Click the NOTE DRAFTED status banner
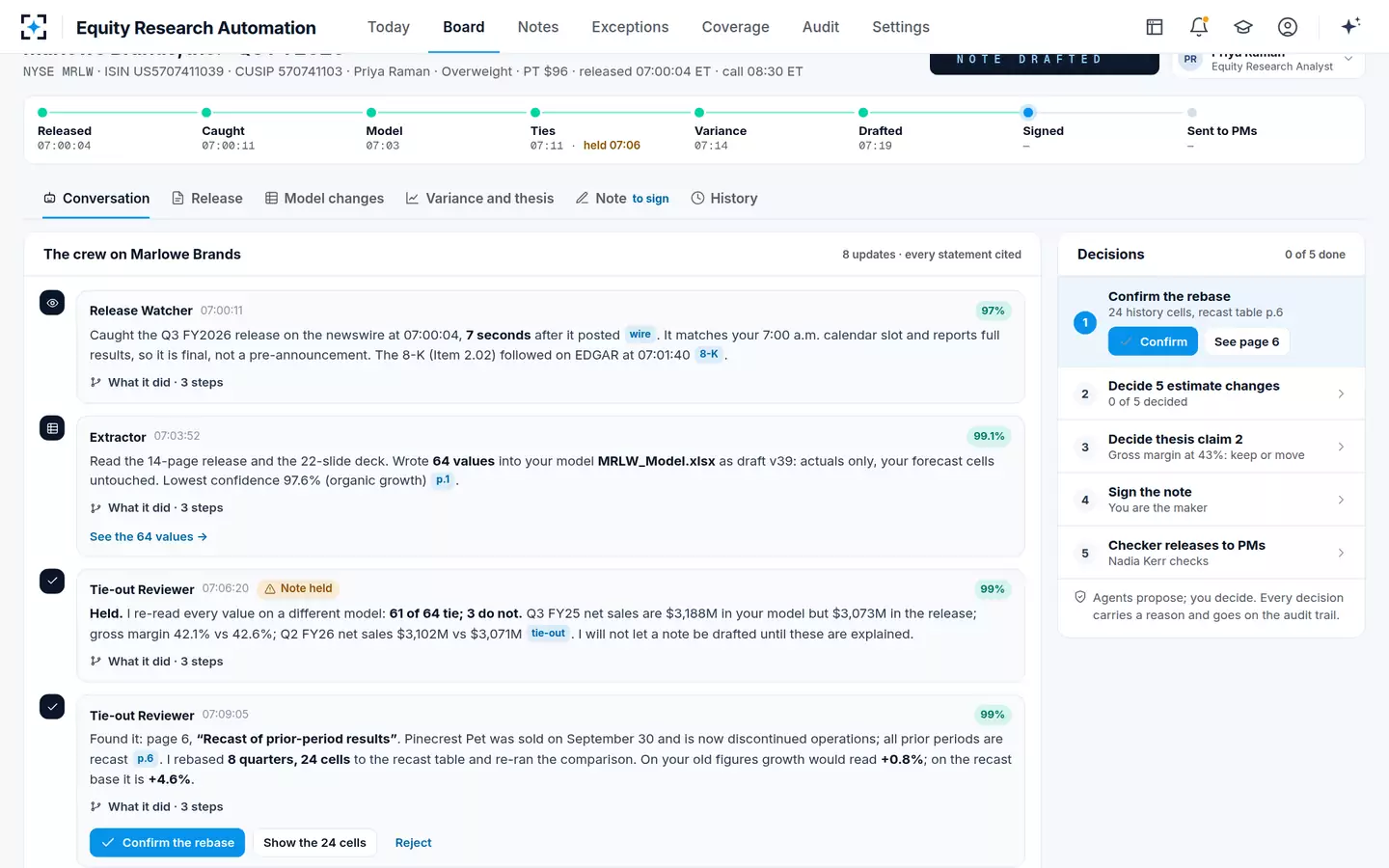Screen dimensions: 1389x868 tap(1045, 62)
